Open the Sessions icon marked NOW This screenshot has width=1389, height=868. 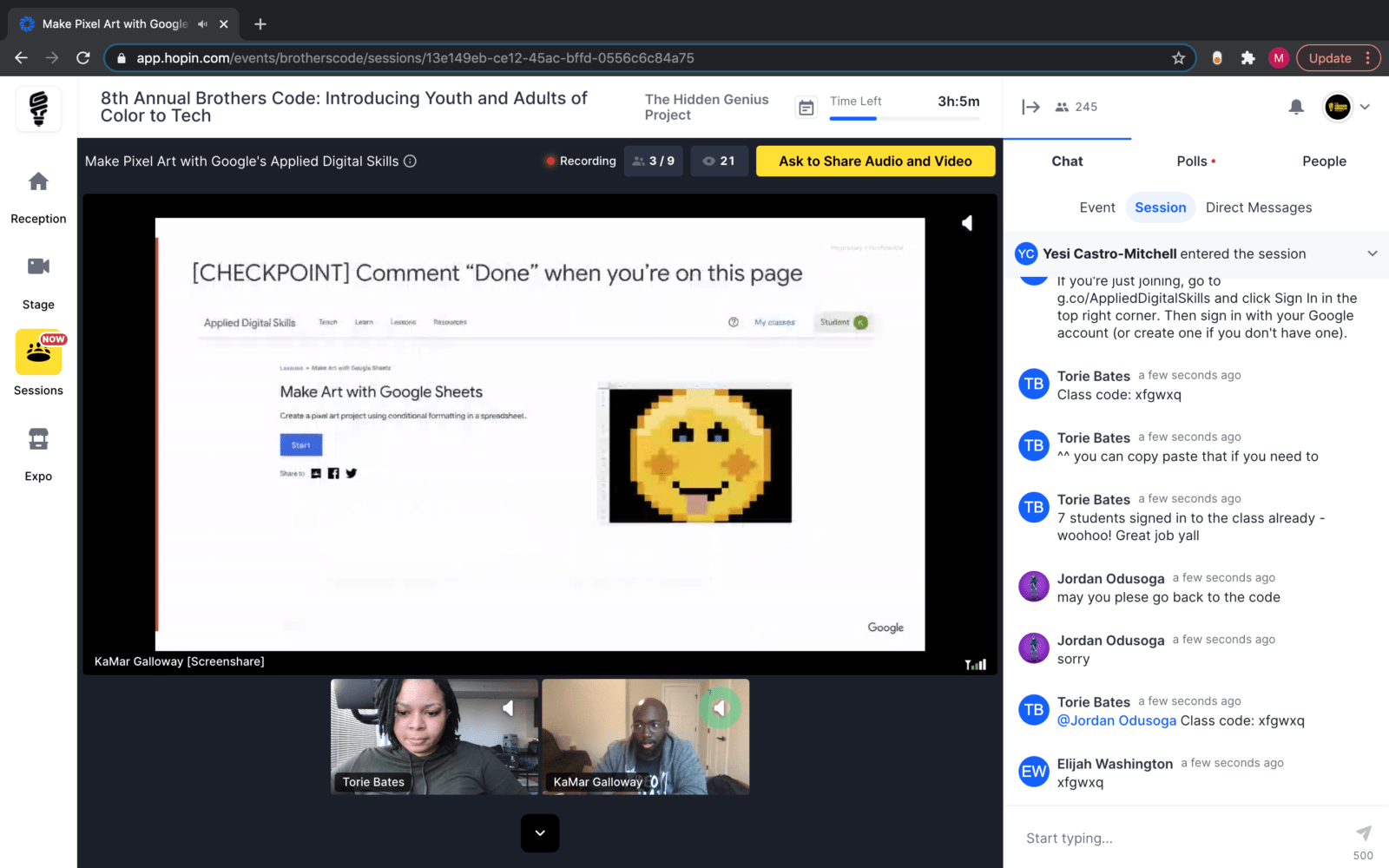pos(38,352)
